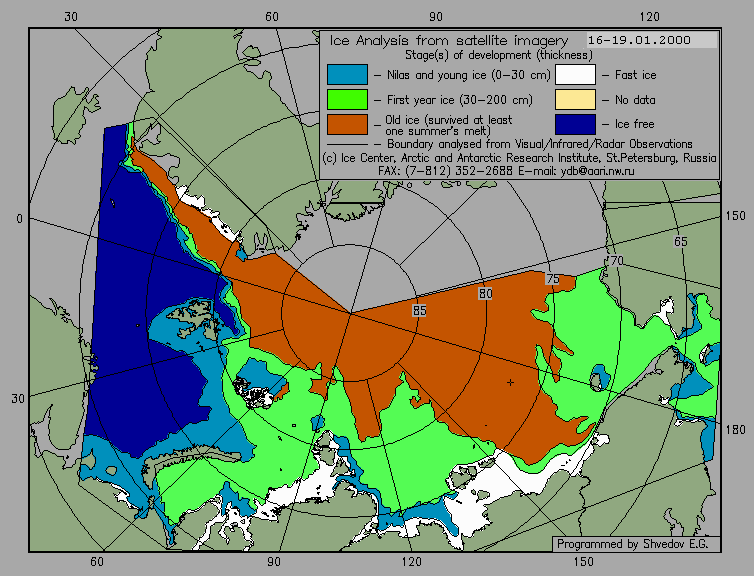Click the top-edge longitude label 120
This screenshot has height=576, width=754.
(650, 17)
